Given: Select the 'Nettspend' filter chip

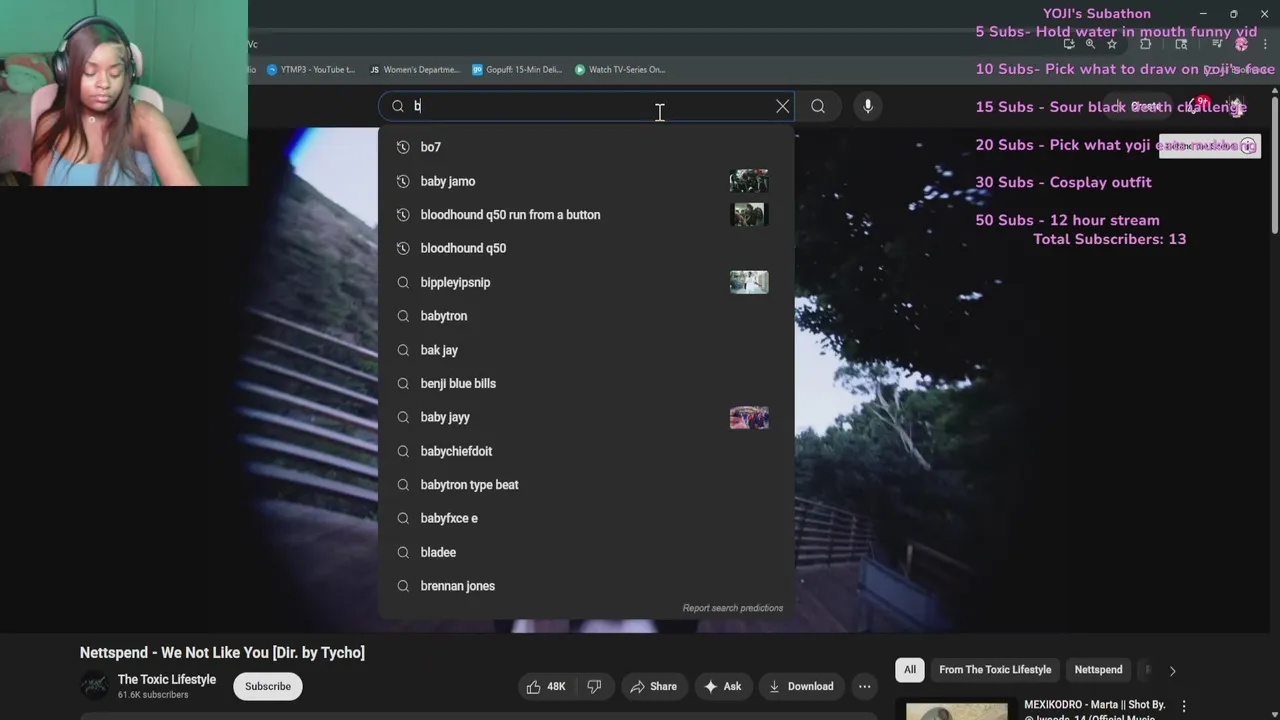Looking at the screenshot, I should (x=1098, y=670).
